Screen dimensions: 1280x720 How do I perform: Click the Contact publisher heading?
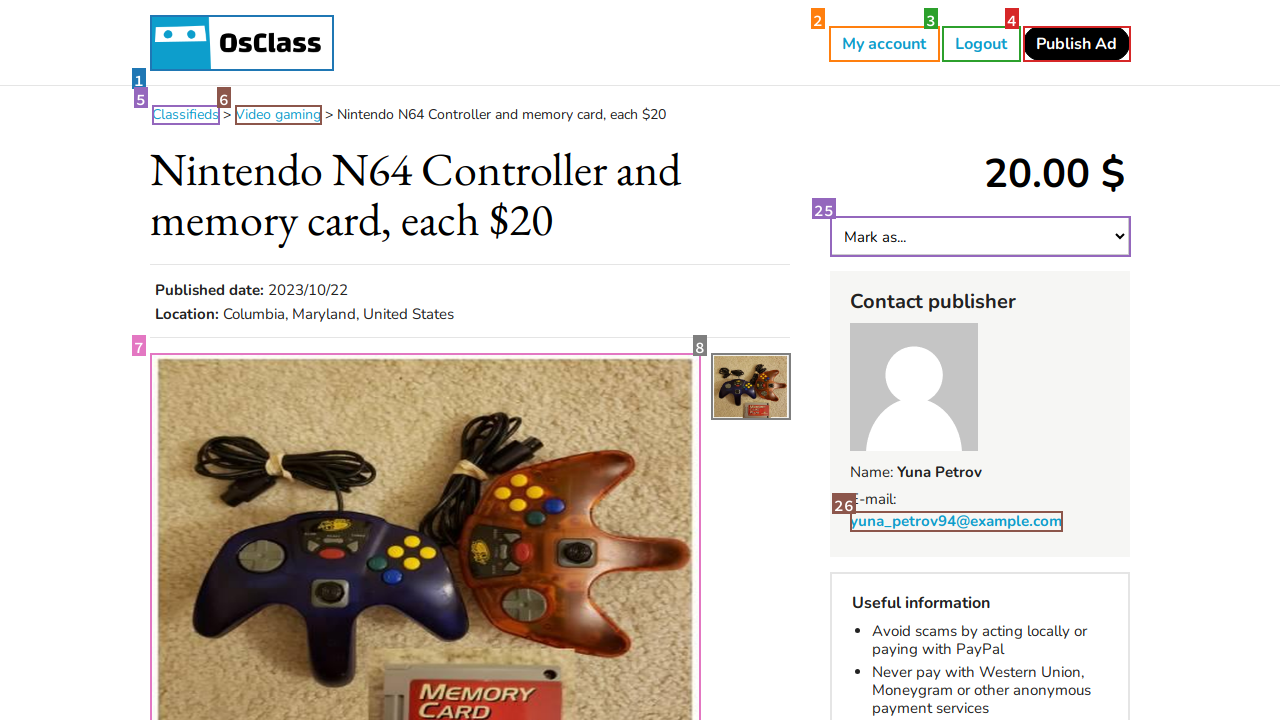(x=932, y=302)
